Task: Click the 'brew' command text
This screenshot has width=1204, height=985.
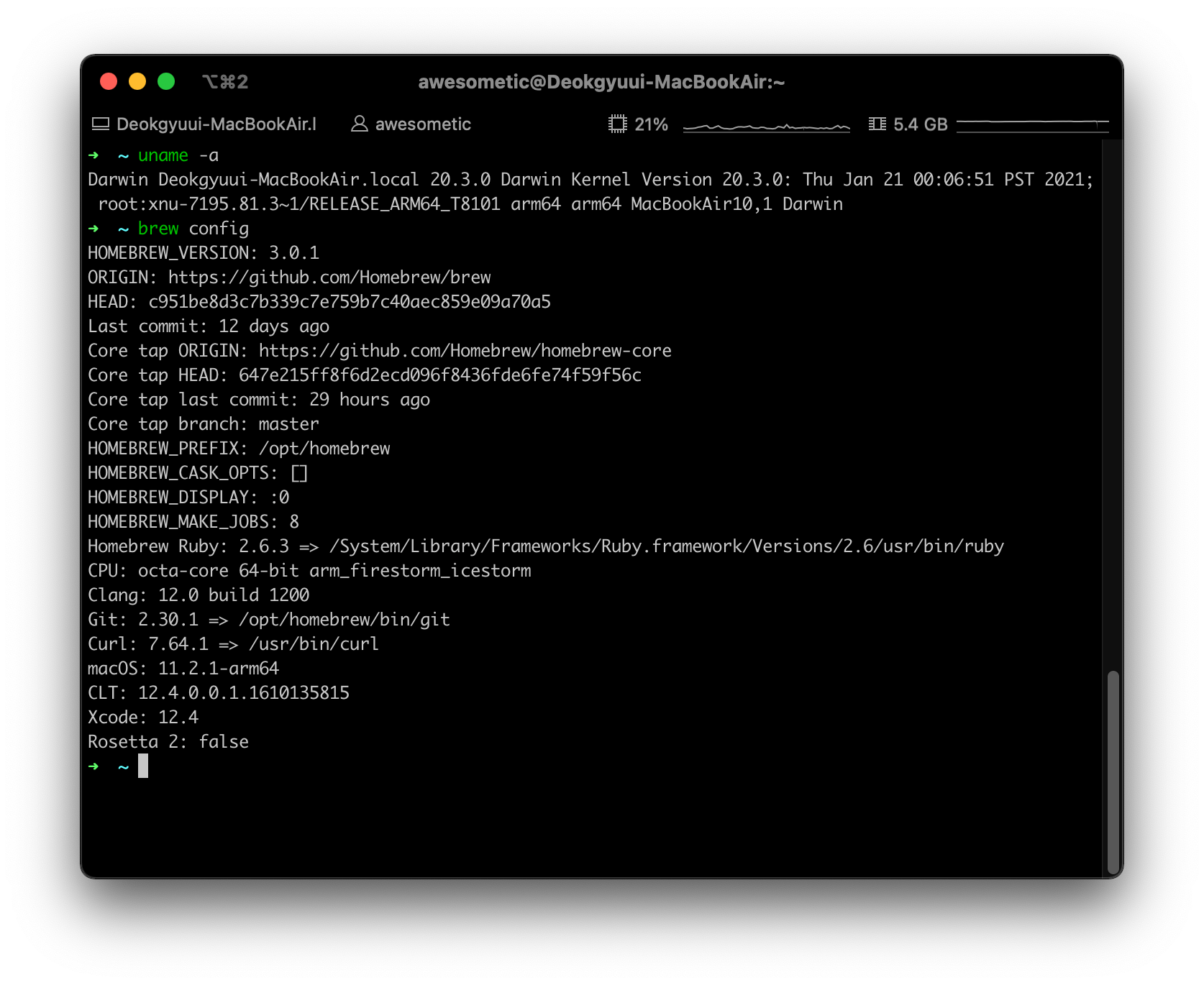Action: pyautogui.click(x=158, y=229)
